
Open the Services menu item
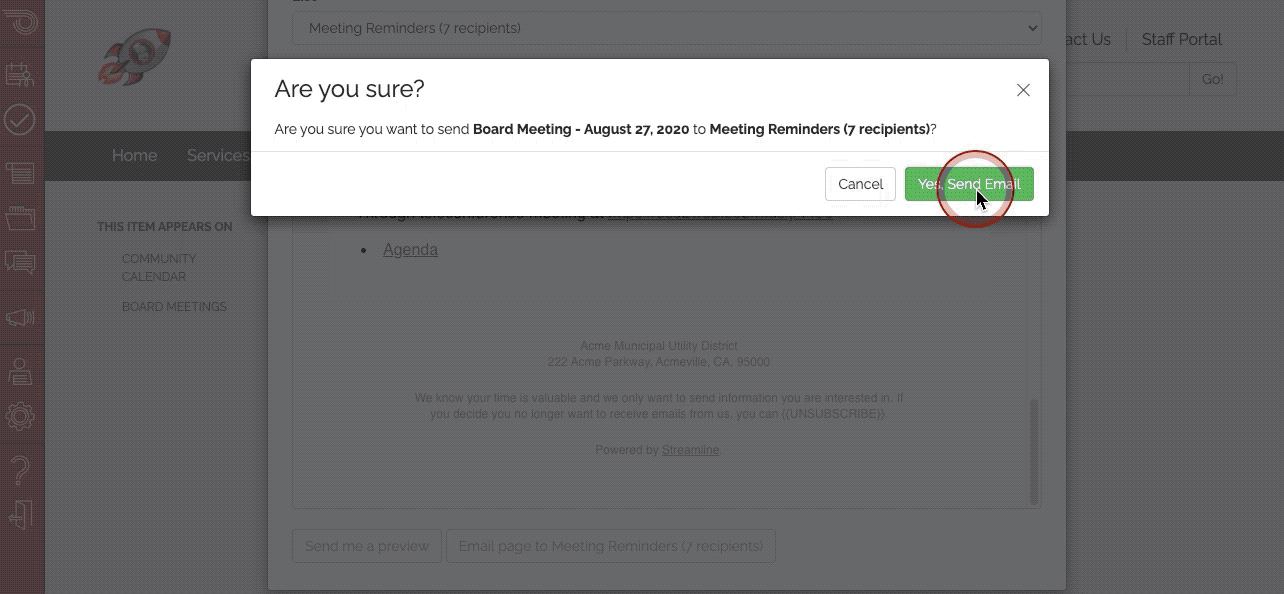pos(218,155)
